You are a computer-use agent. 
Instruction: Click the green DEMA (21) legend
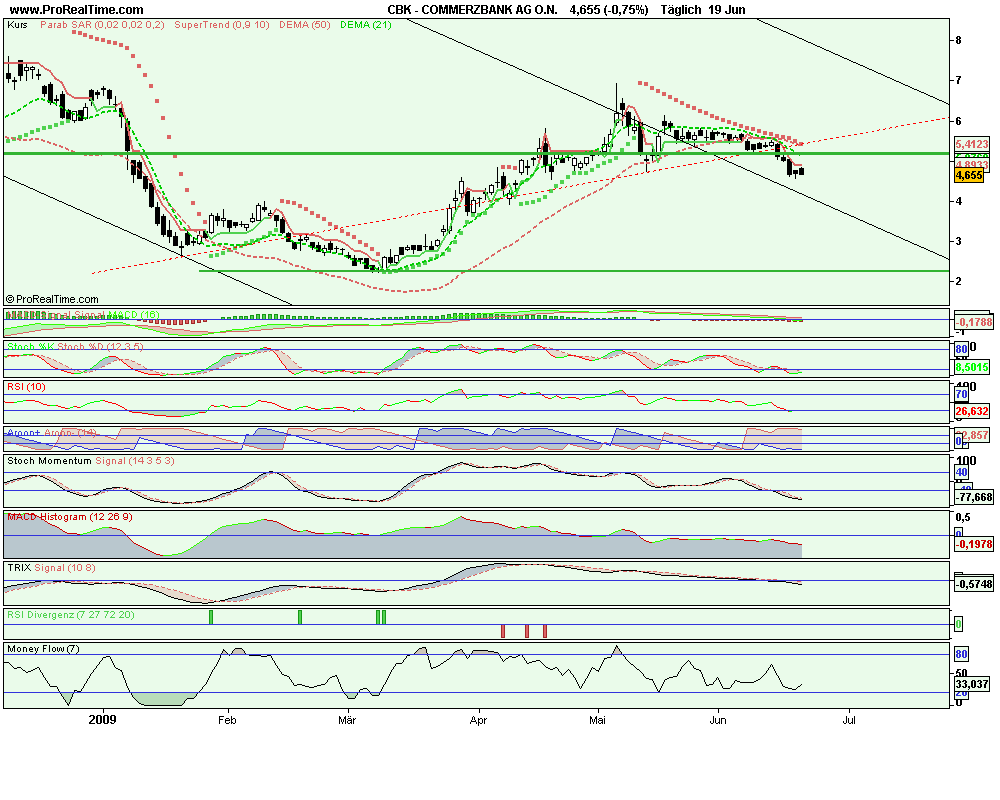point(366,25)
